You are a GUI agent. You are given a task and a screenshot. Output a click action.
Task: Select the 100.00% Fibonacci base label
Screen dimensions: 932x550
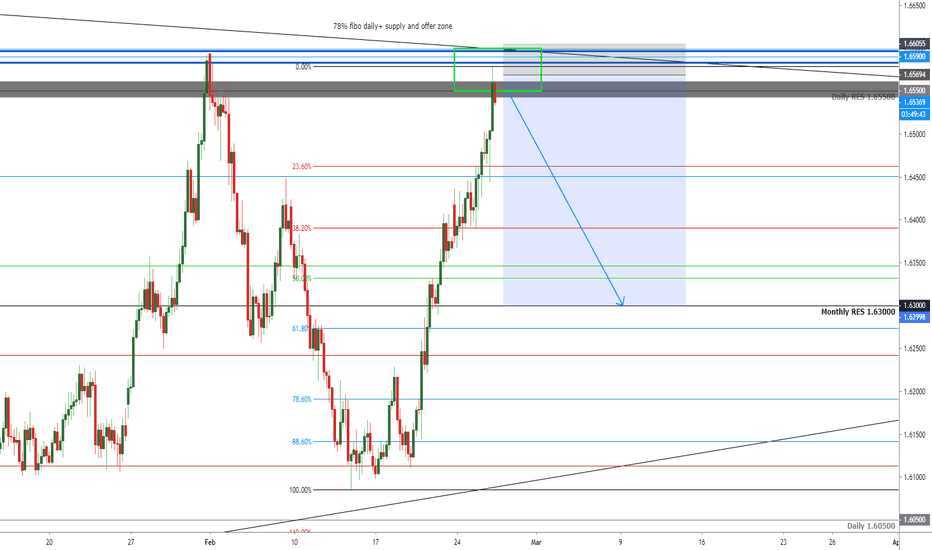pos(300,490)
